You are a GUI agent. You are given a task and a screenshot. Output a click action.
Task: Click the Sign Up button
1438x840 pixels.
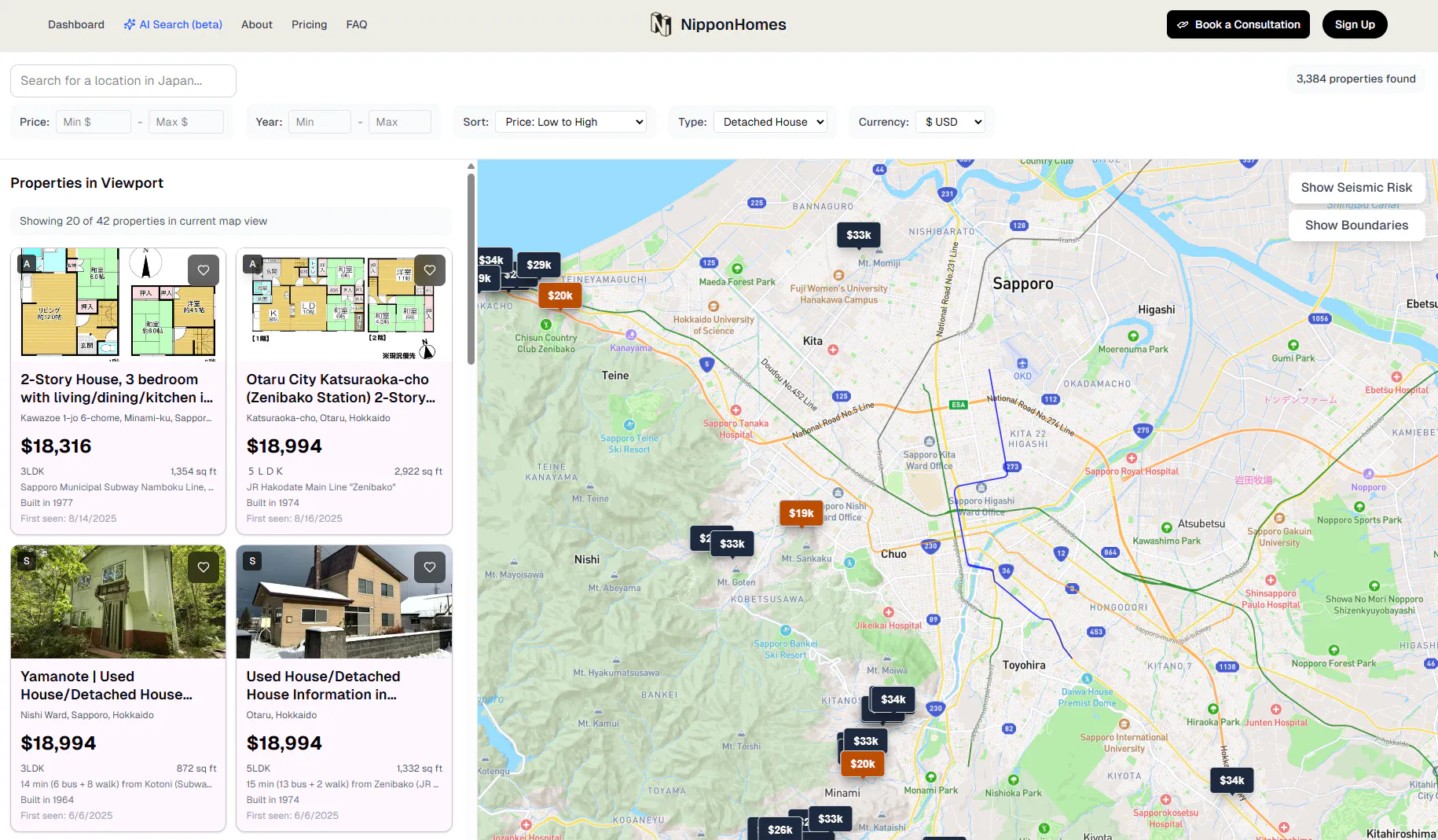click(1355, 24)
